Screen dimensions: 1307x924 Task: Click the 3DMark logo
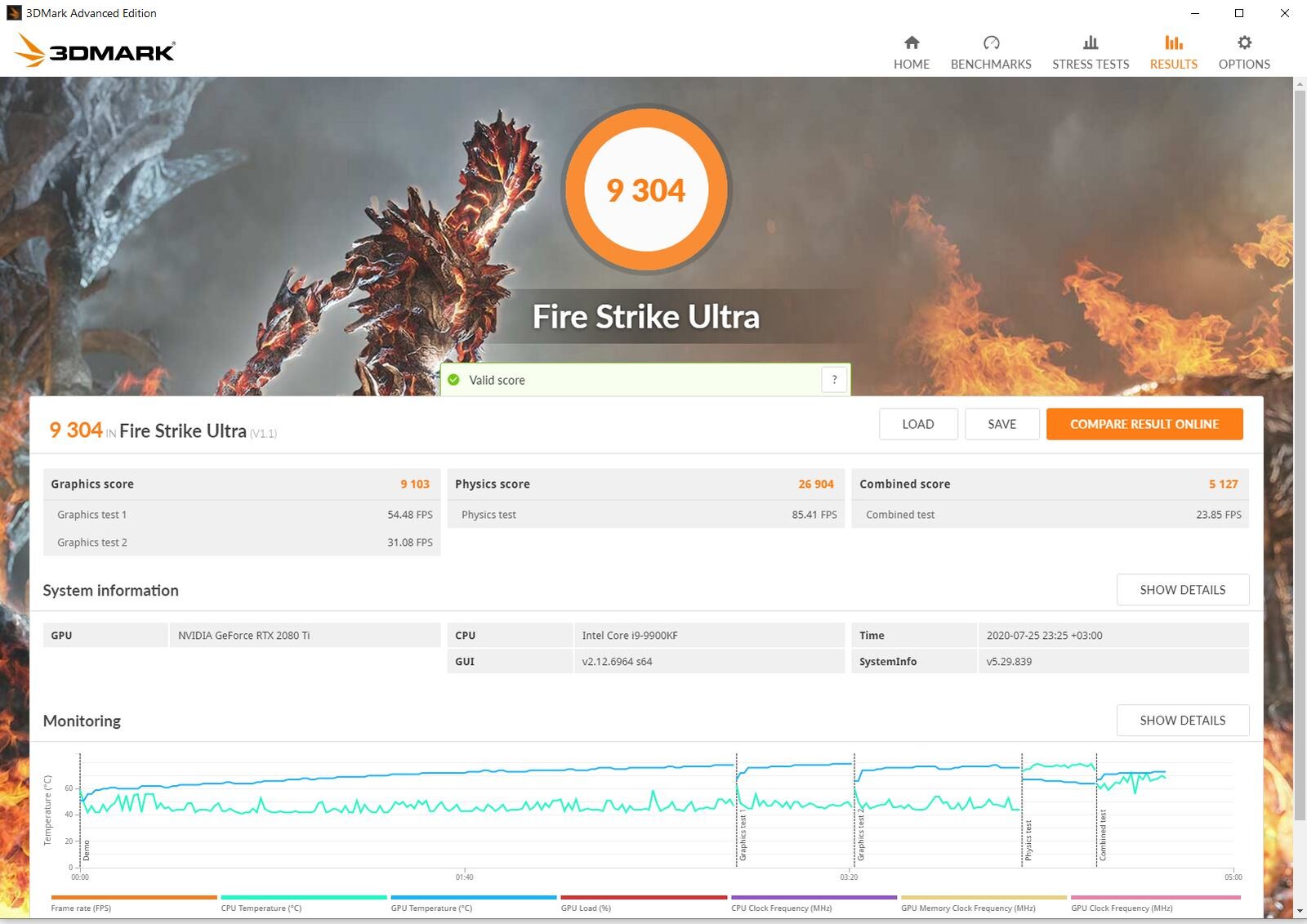click(95, 51)
